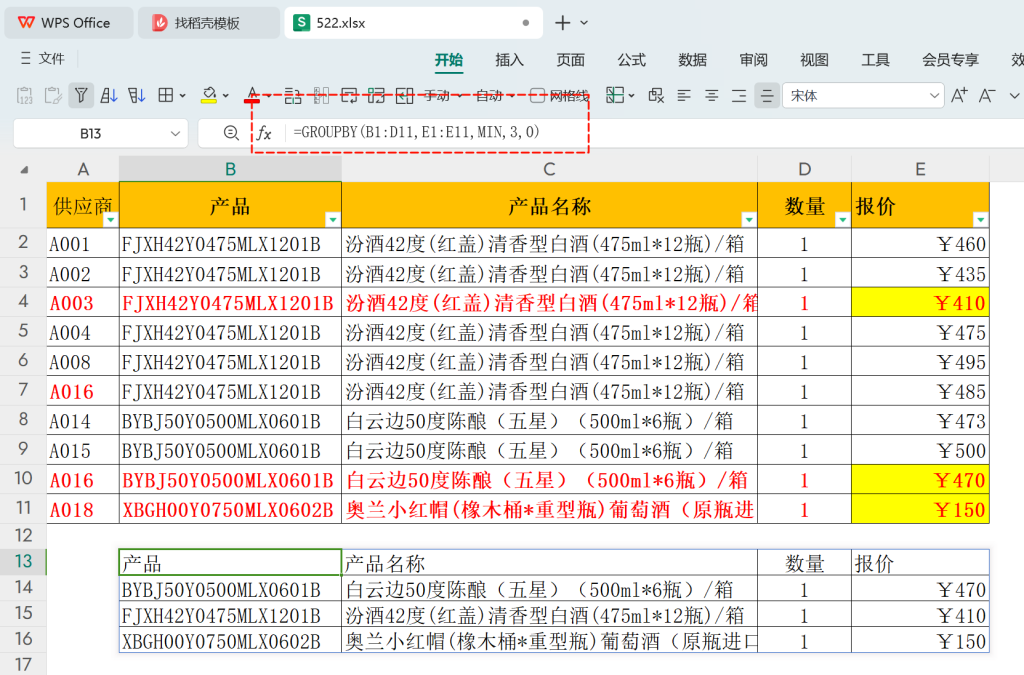Screen dimensions: 1024x675
Task: Open the 数据 ribbon tab
Action: pyautogui.click(x=692, y=60)
